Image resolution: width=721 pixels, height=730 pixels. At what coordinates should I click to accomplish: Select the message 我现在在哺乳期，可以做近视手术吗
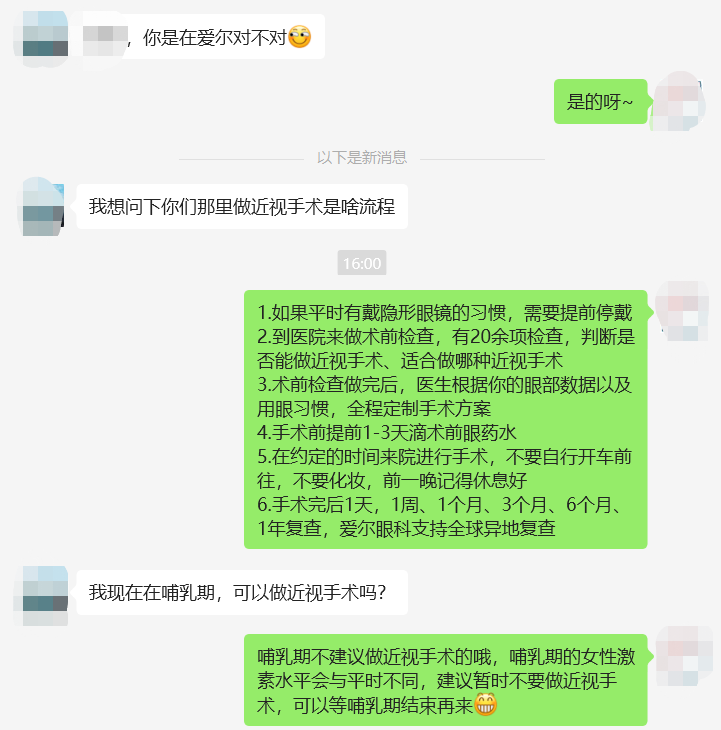(242, 592)
